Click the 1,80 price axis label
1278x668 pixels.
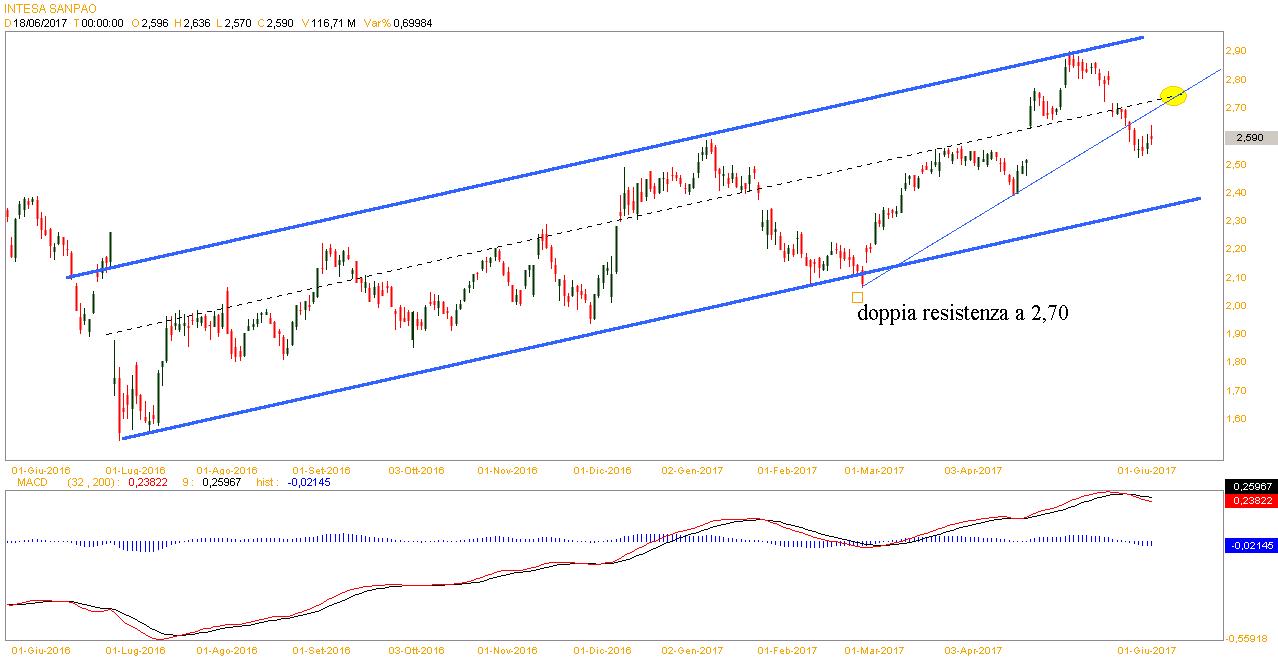[x=1234, y=362]
